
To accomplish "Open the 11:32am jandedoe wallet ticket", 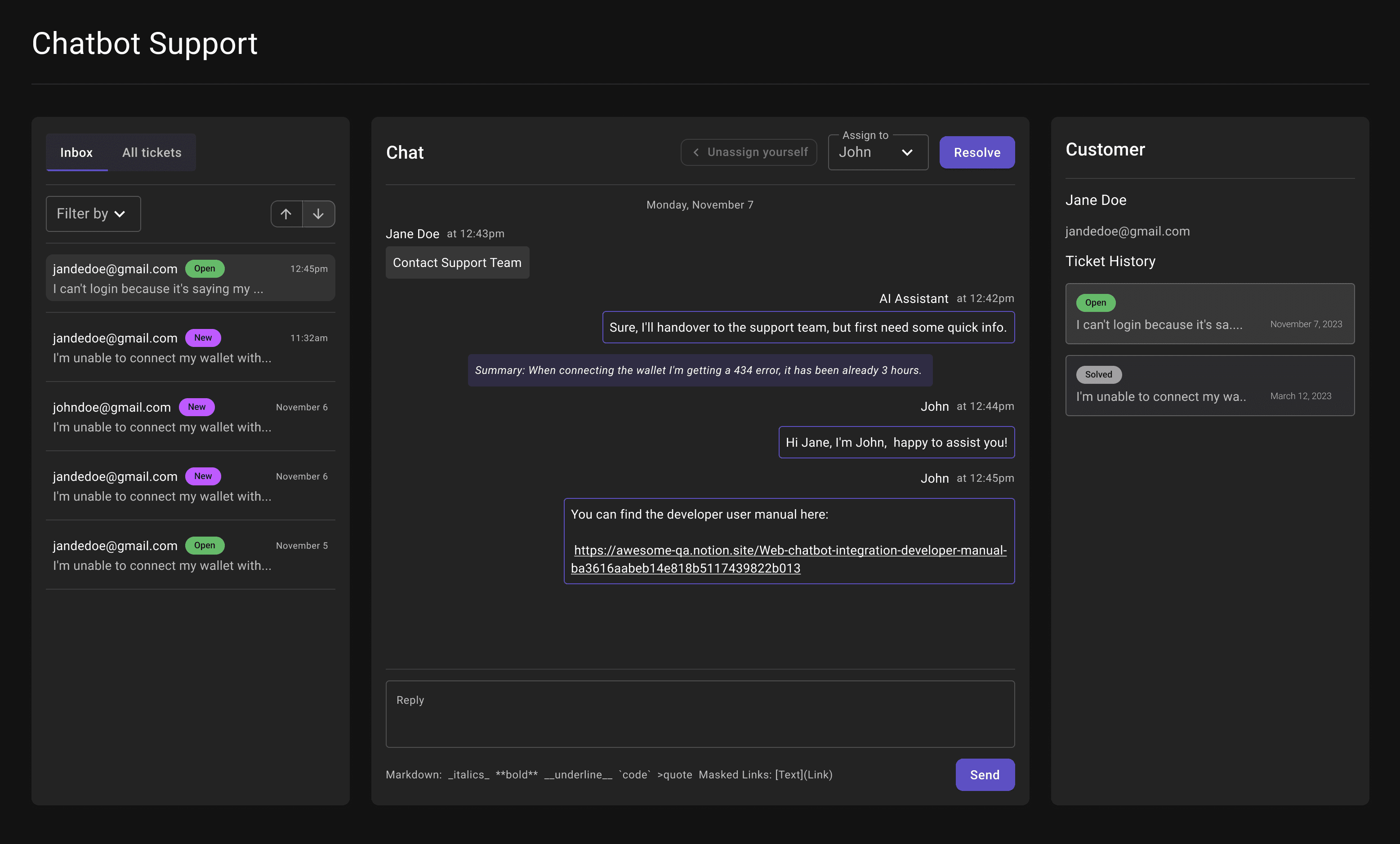I will tap(190, 347).
